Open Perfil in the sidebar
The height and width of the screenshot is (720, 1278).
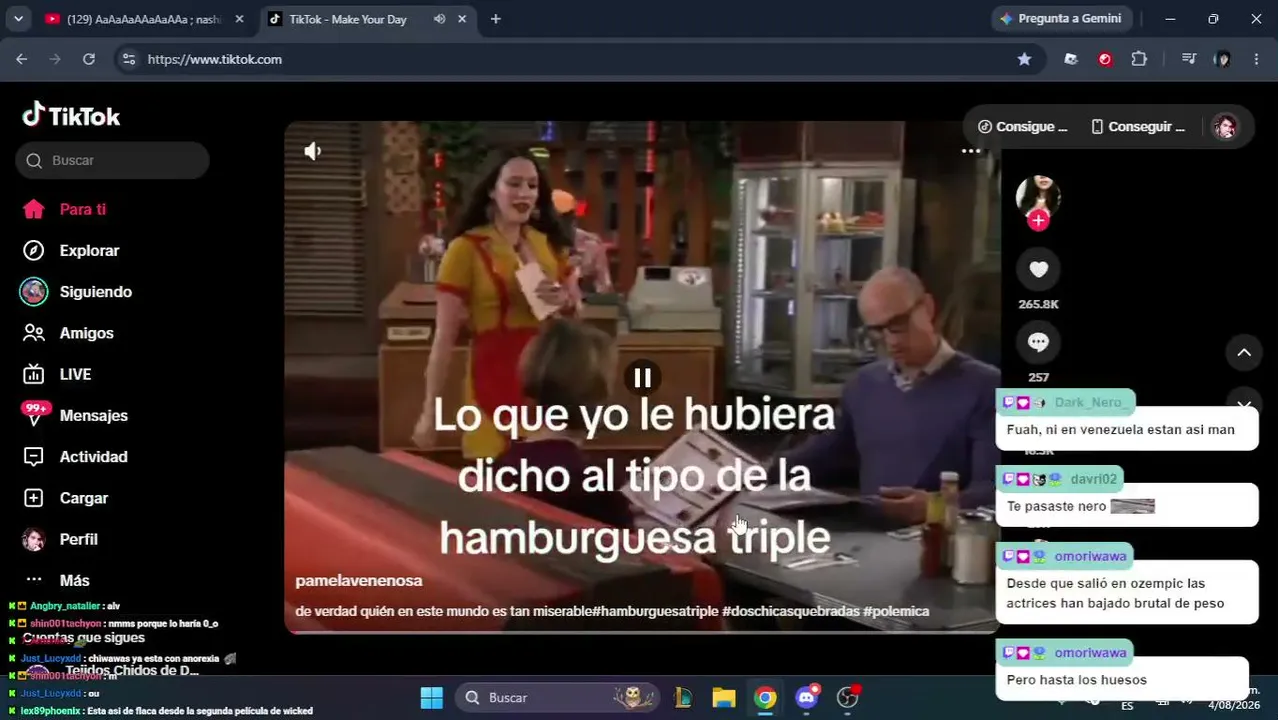coord(60,539)
